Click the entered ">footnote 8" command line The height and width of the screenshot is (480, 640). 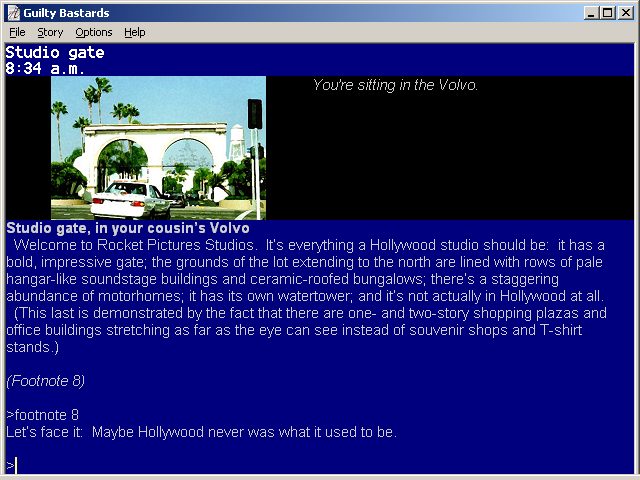coord(42,414)
